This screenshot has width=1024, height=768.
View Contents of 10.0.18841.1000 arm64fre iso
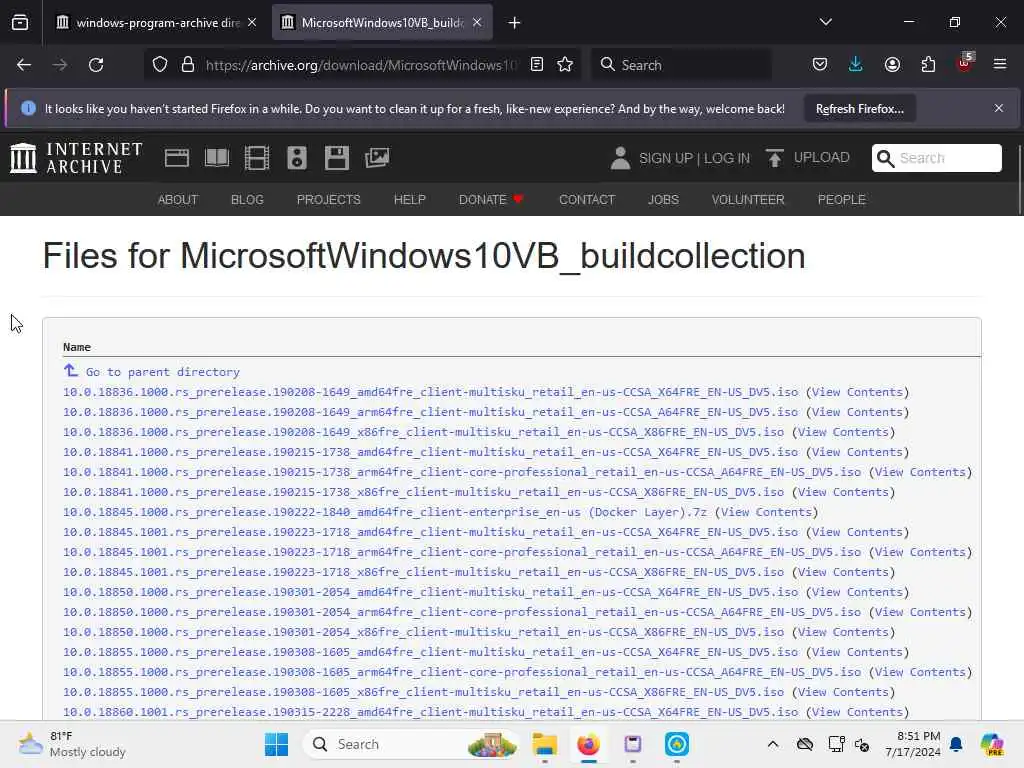pos(920,472)
